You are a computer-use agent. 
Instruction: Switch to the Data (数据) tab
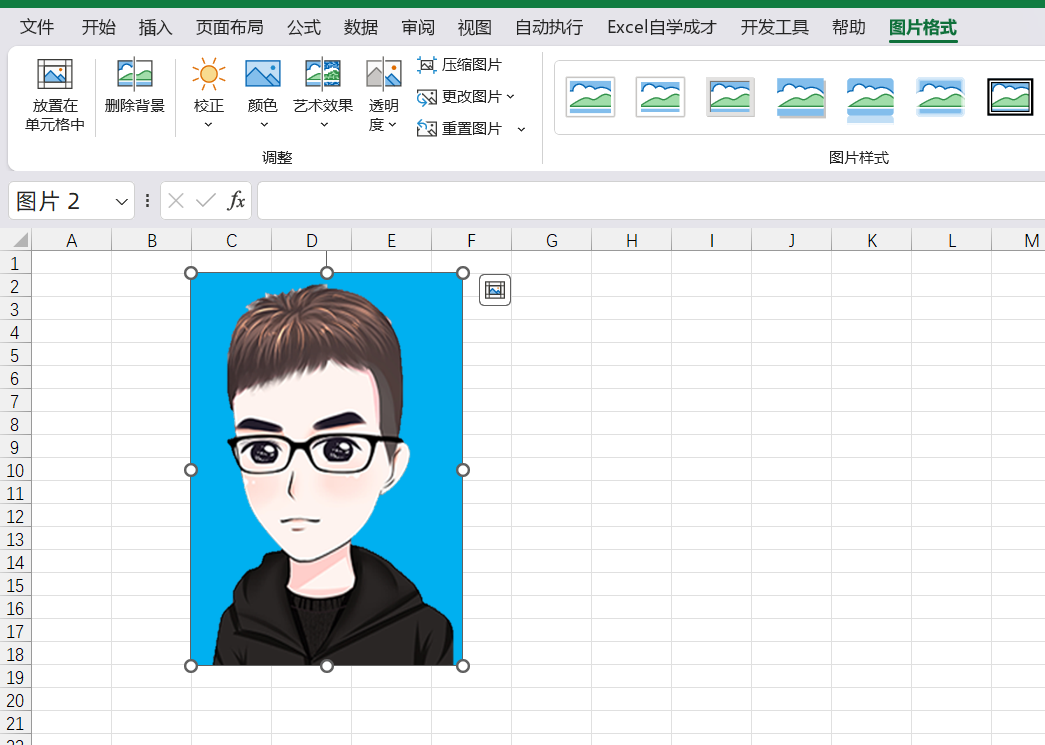(361, 27)
